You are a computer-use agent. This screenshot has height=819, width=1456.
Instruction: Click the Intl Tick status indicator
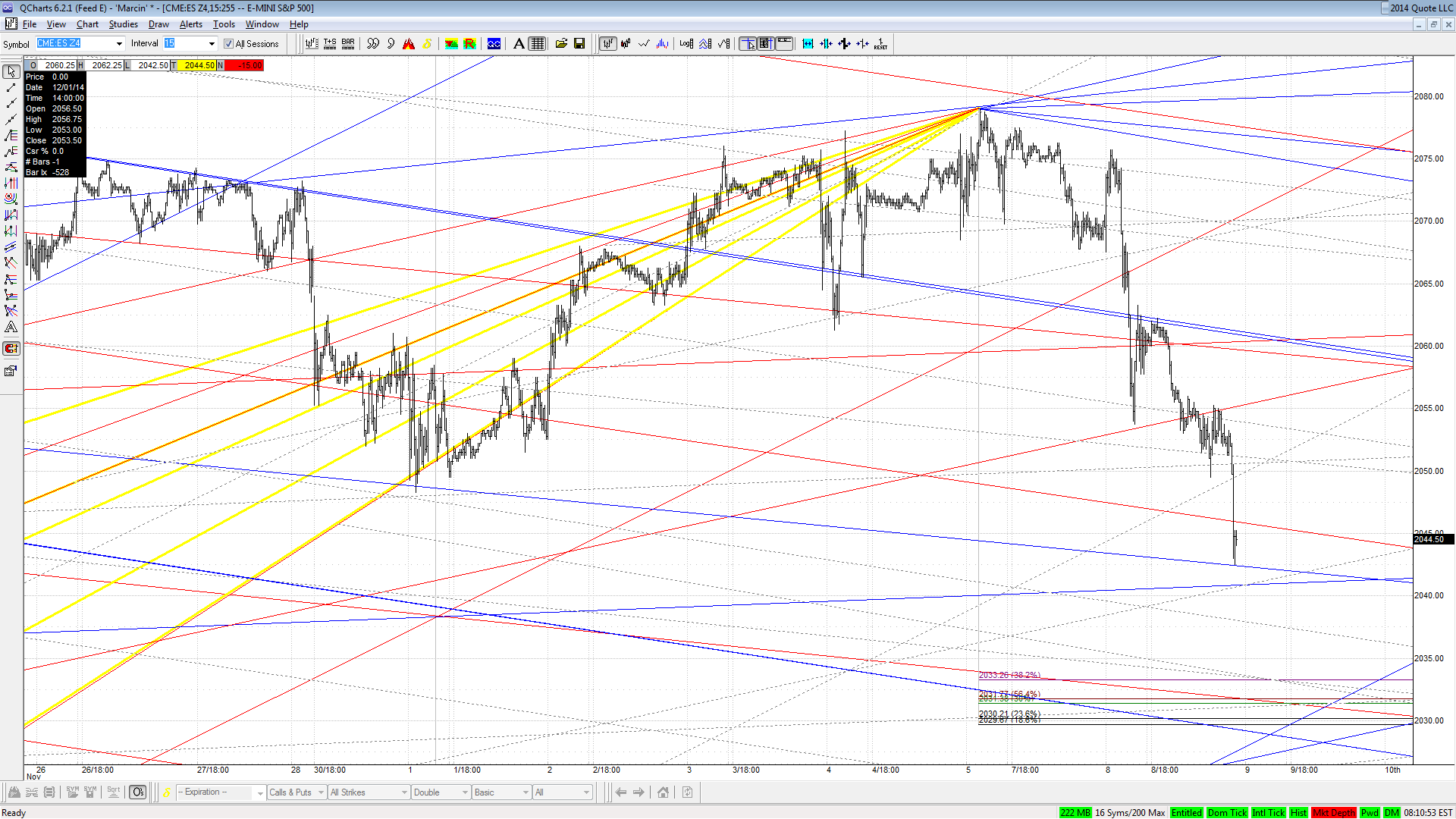pyautogui.click(x=1269, y=813)
